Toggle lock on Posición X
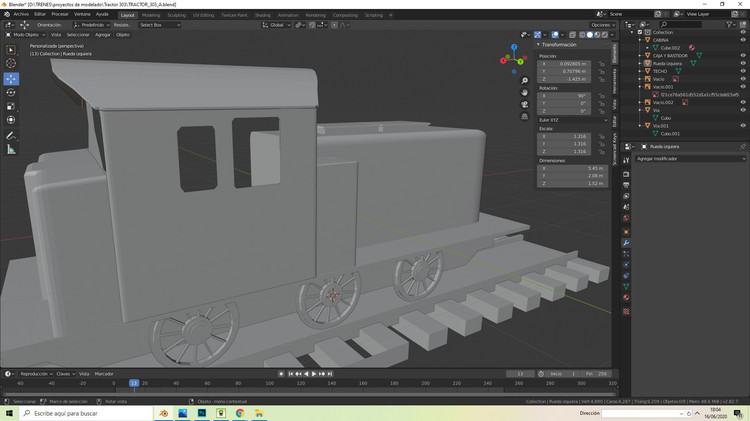Image resolution: width=750 pixels, height=421 pixels. click(x=601, y=64)
